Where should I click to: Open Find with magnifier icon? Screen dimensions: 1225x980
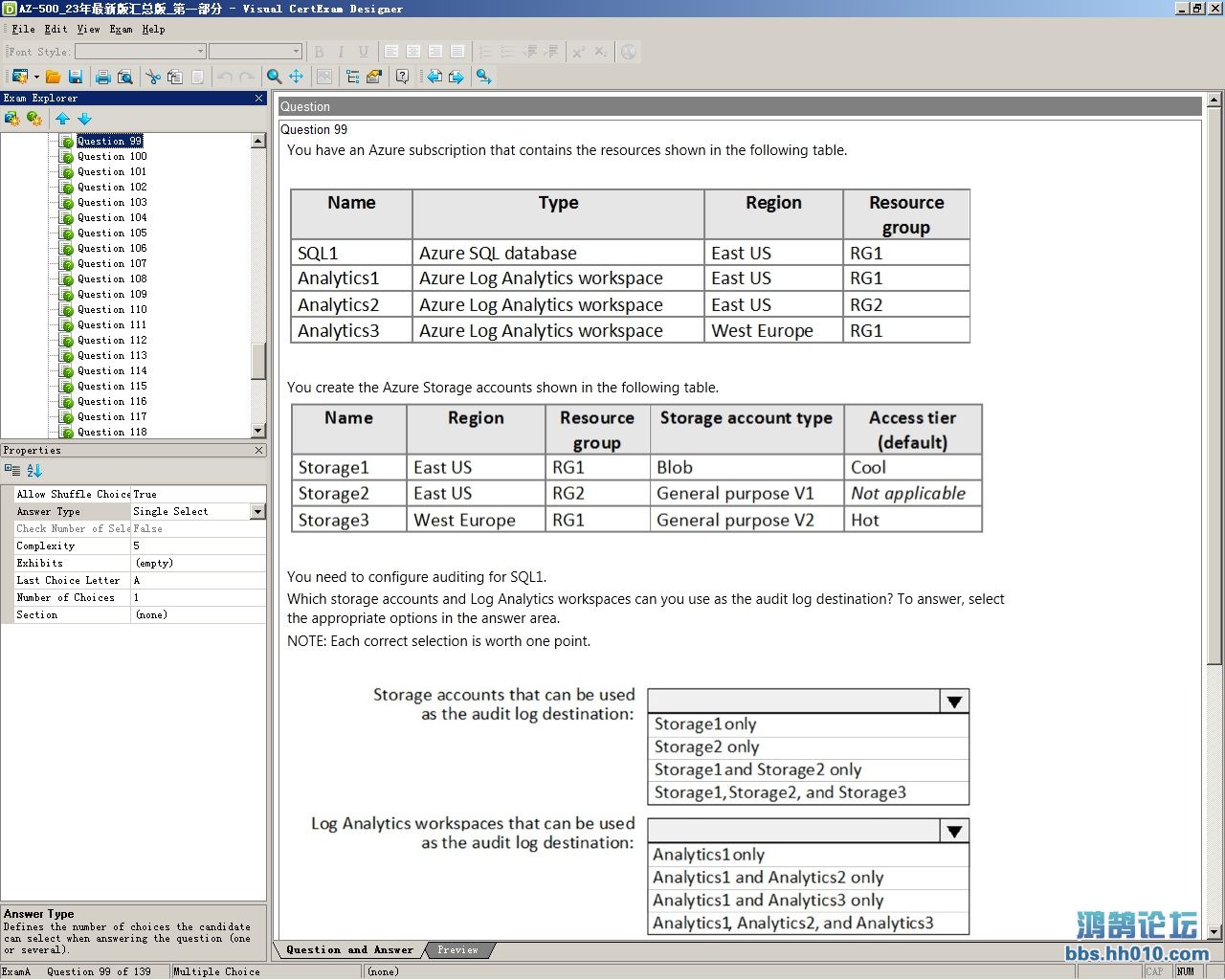pos(275,77)
